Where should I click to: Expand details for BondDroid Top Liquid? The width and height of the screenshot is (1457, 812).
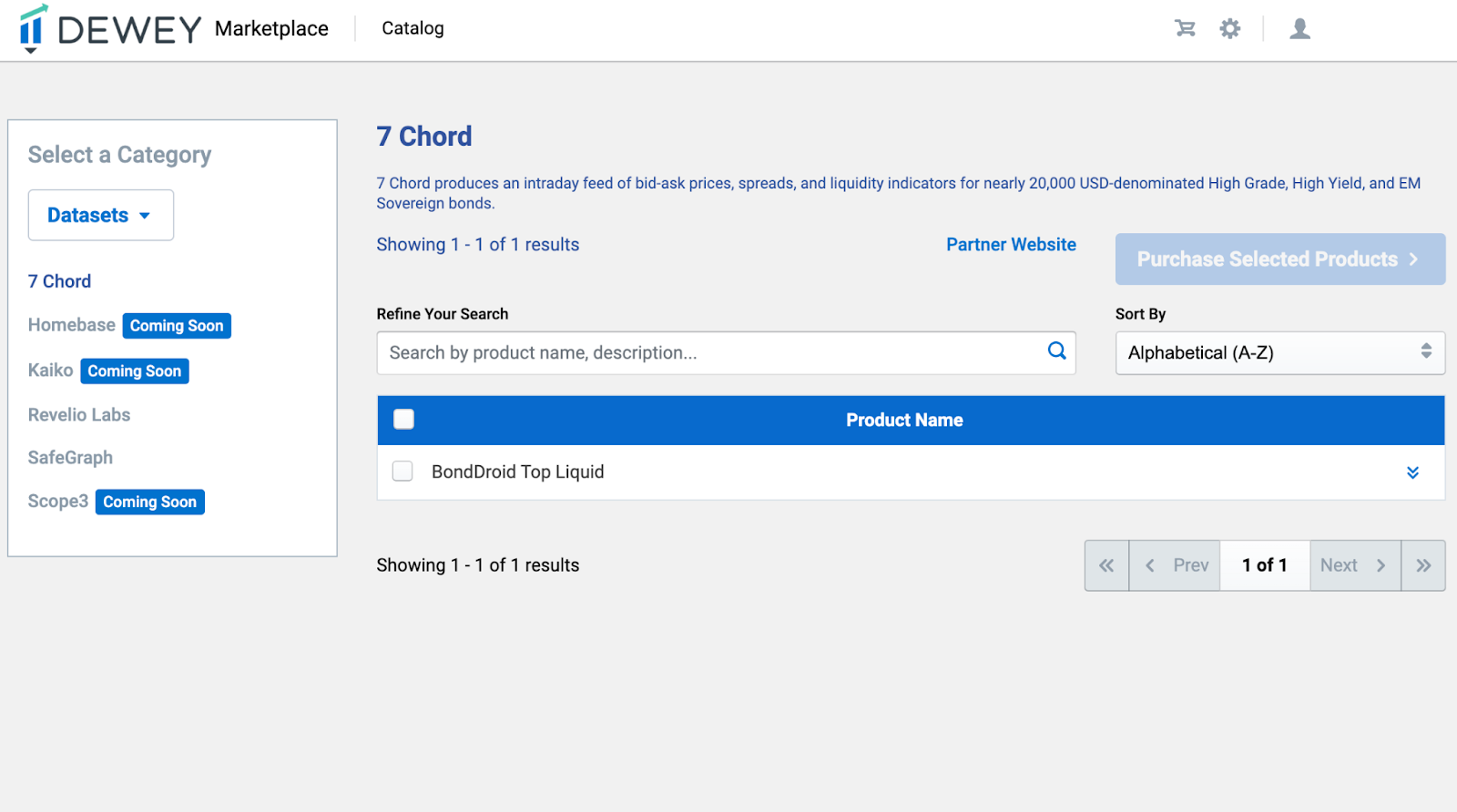[x=1412, y=472]
